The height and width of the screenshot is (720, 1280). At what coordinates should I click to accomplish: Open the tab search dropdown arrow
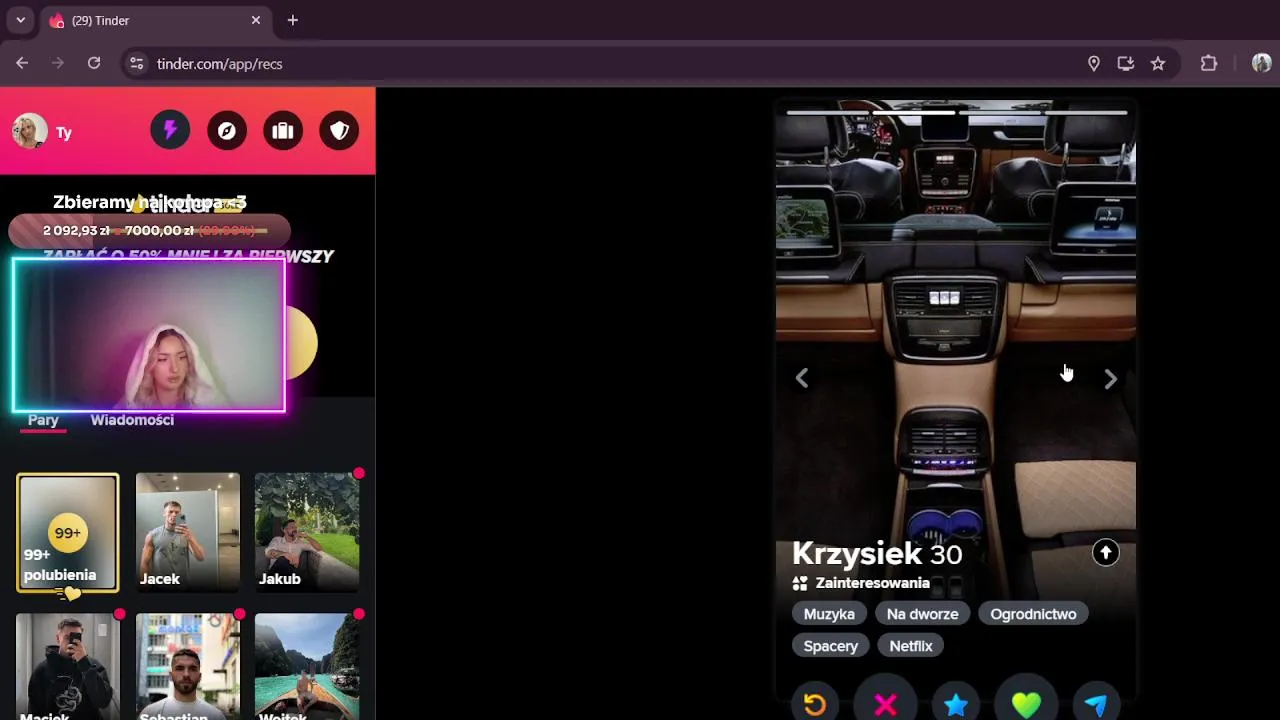click(x=20, y=20)
